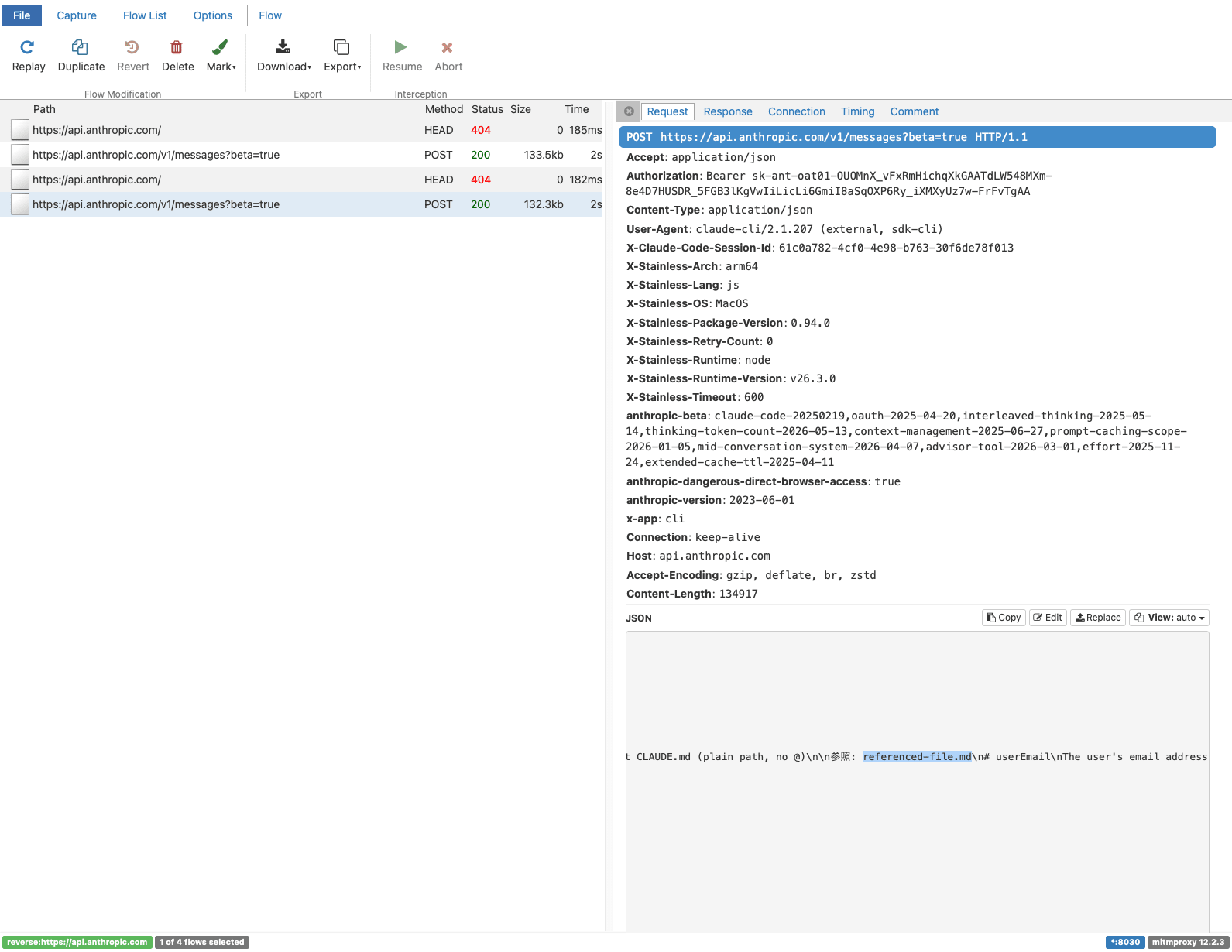
Task: Click the POST request line header bar
Action: tap(917, 137)
